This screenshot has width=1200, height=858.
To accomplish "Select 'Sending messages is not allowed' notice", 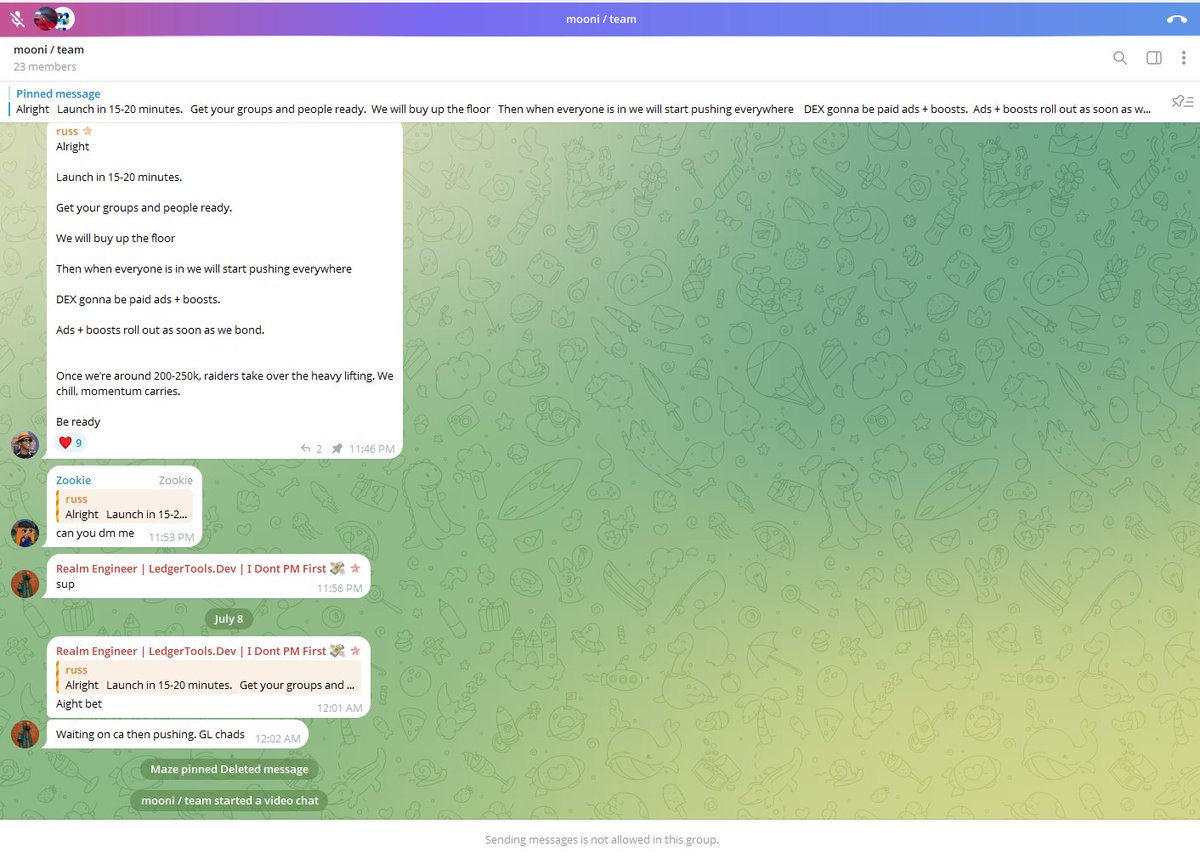I will [601, 840].
